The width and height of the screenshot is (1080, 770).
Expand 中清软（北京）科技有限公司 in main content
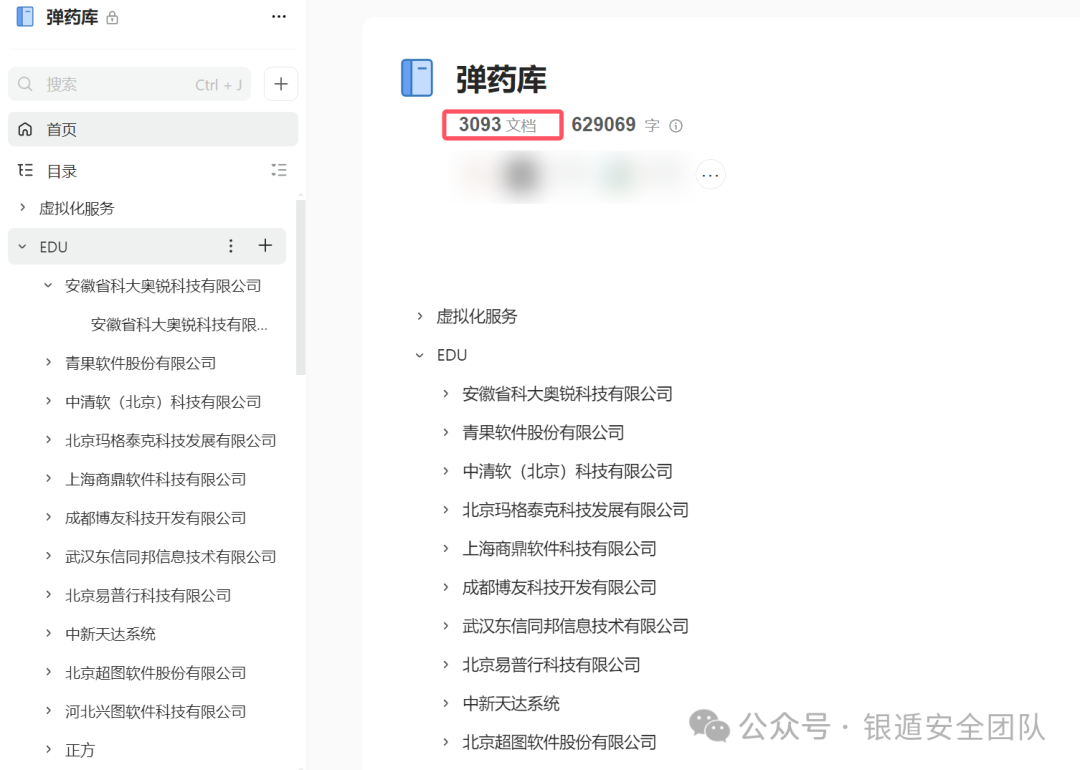(x=446, y=470)
